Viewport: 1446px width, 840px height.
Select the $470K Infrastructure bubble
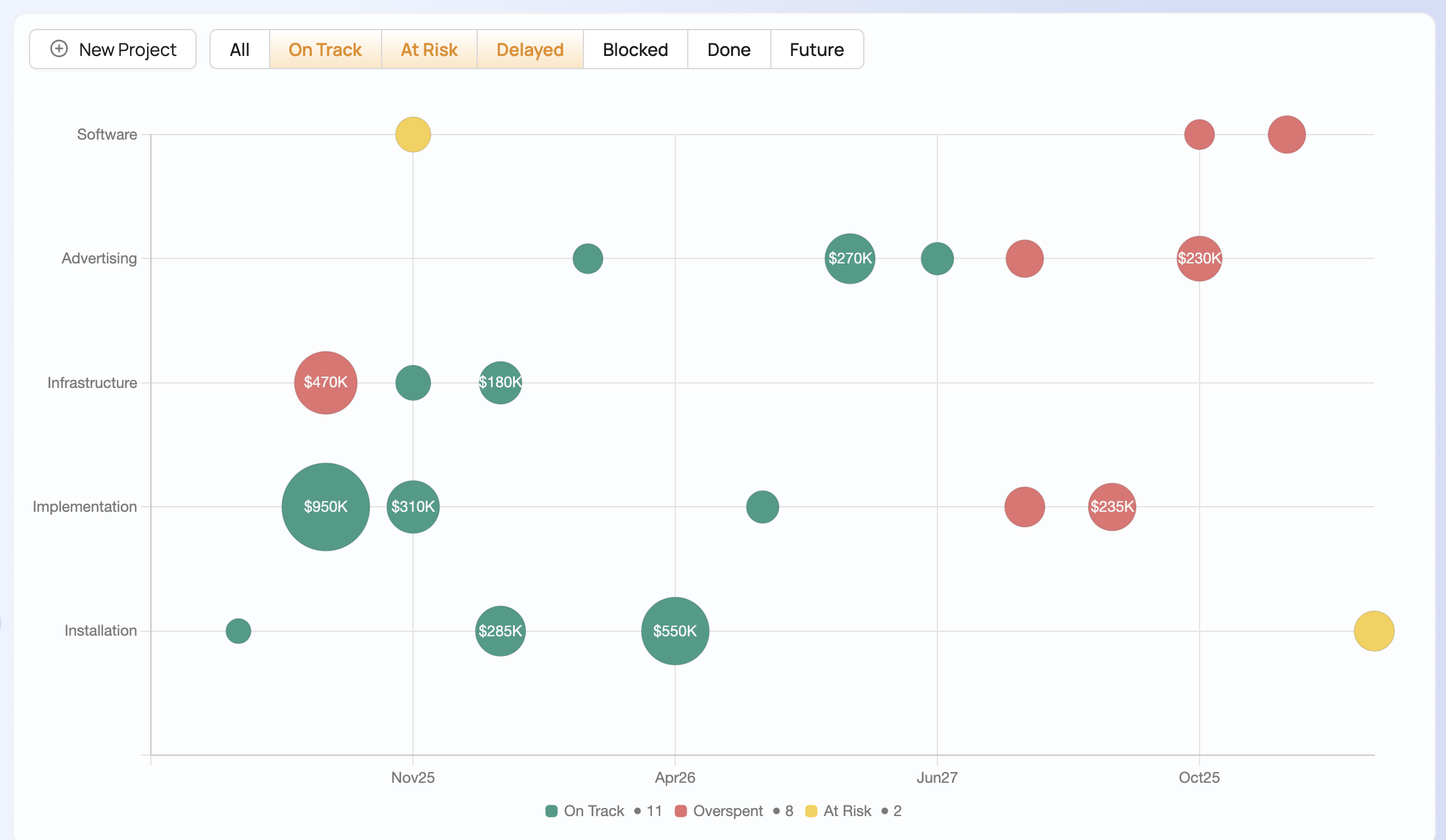(325, 382)
